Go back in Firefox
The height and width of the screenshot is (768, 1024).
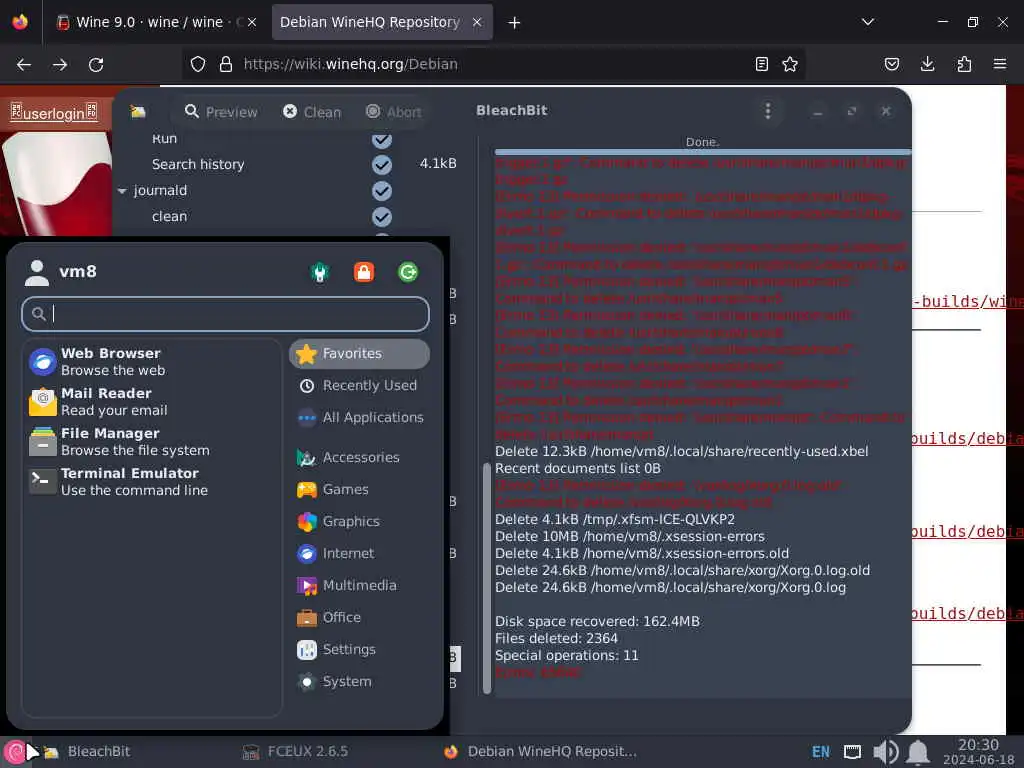coord(24,65)
